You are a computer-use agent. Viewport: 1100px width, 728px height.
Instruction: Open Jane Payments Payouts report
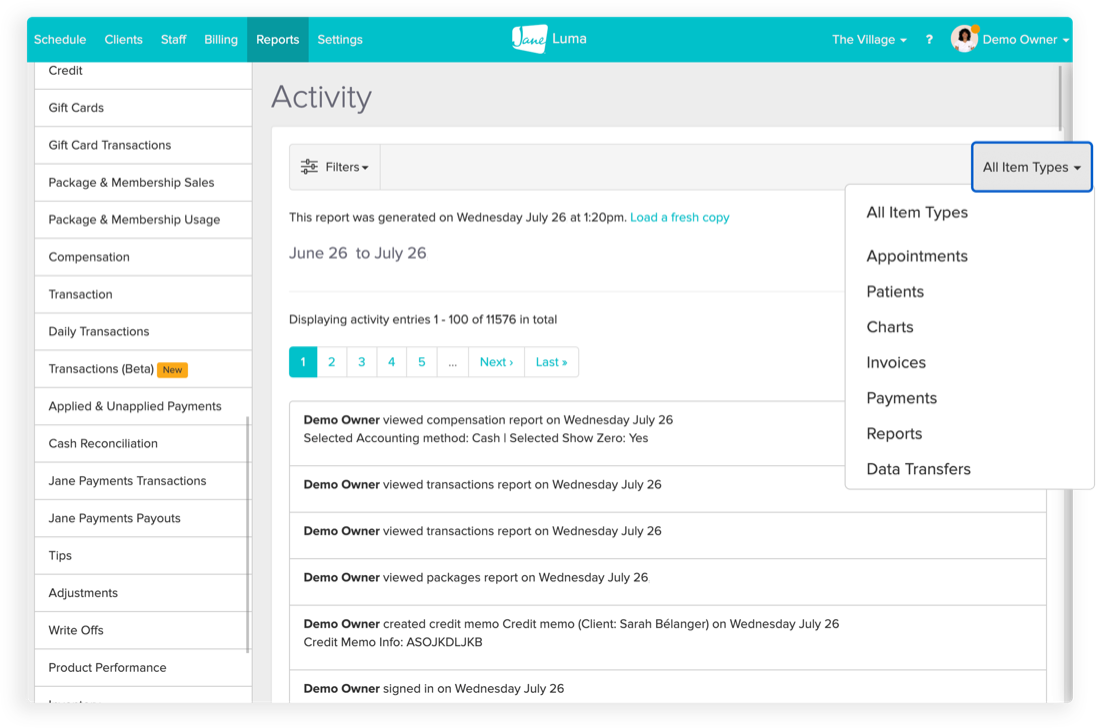tap(114, 518)
